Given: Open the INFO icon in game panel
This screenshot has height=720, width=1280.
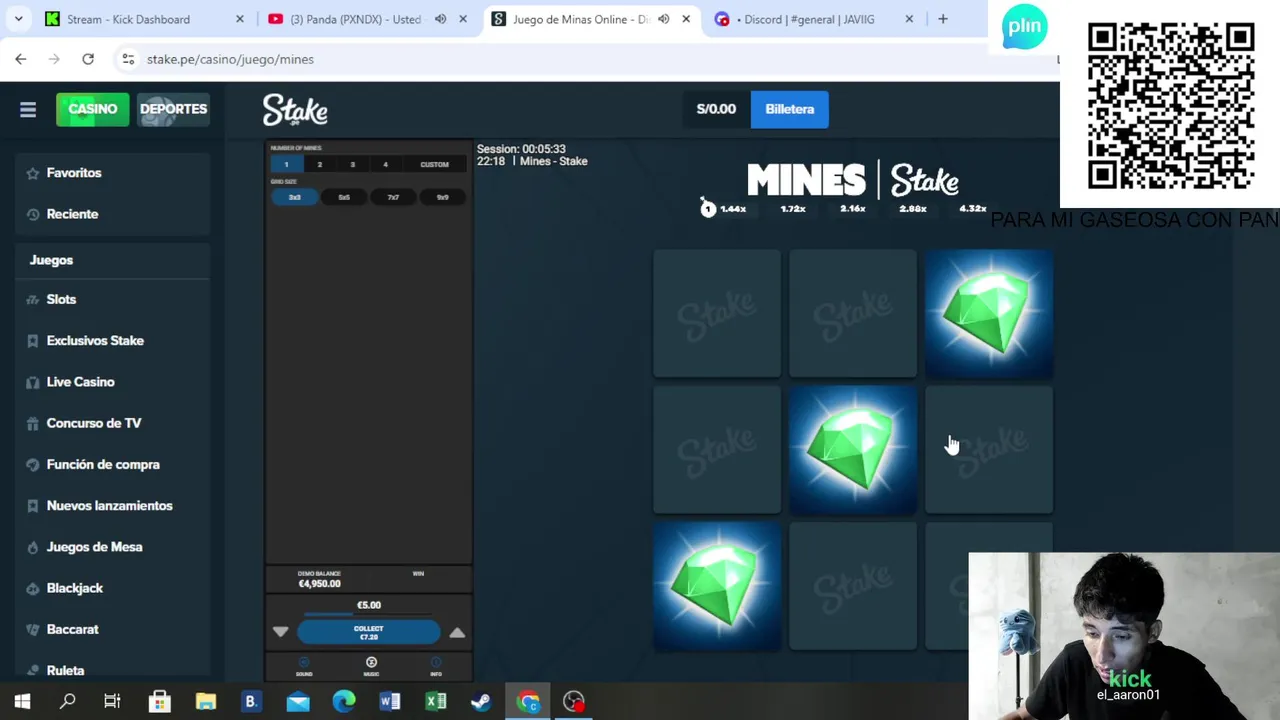Looking at the screenshot, I should coord(436,665).
